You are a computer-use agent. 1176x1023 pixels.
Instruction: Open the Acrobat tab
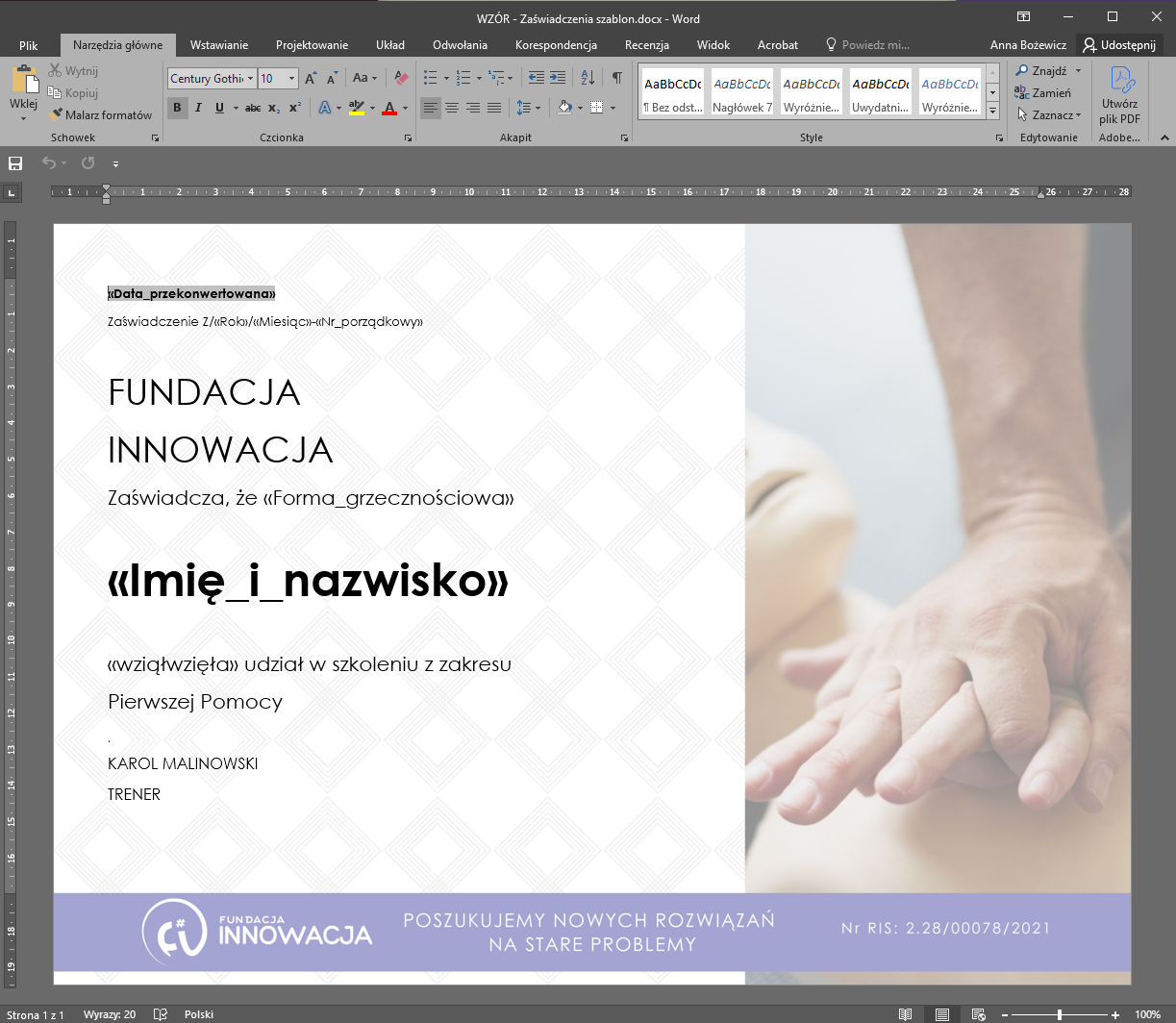[x=778, y=45]
